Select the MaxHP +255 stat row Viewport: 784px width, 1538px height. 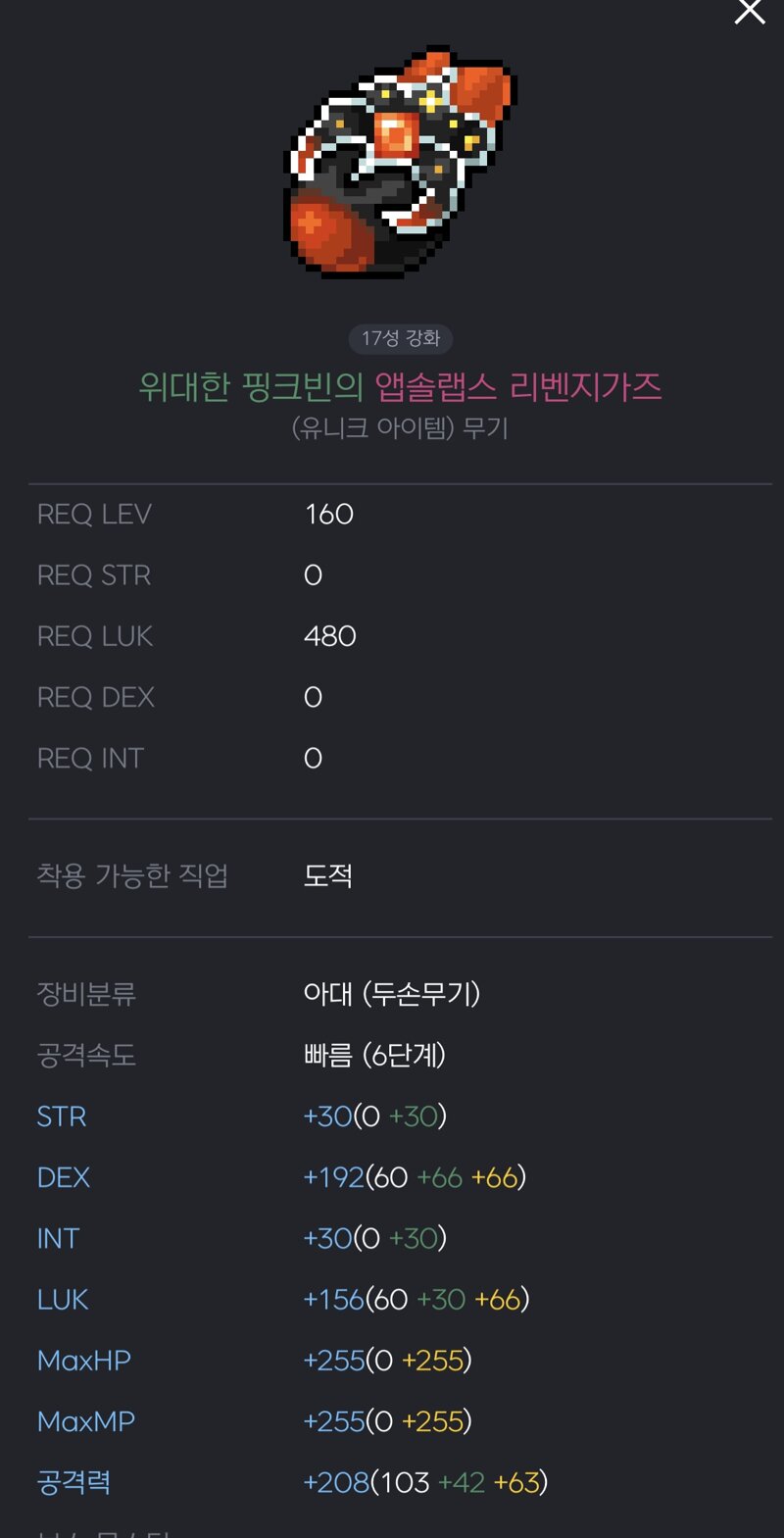click(x=400, y=1361)
